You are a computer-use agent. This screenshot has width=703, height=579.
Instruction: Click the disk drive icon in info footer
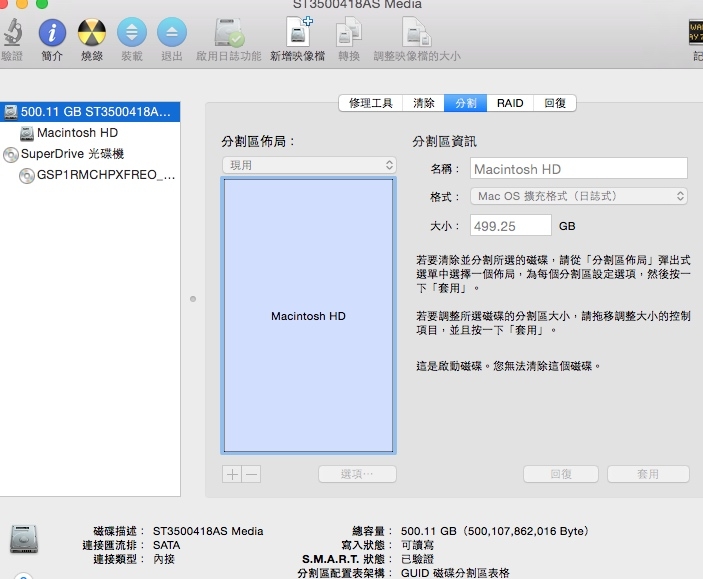tap(24, 539)
